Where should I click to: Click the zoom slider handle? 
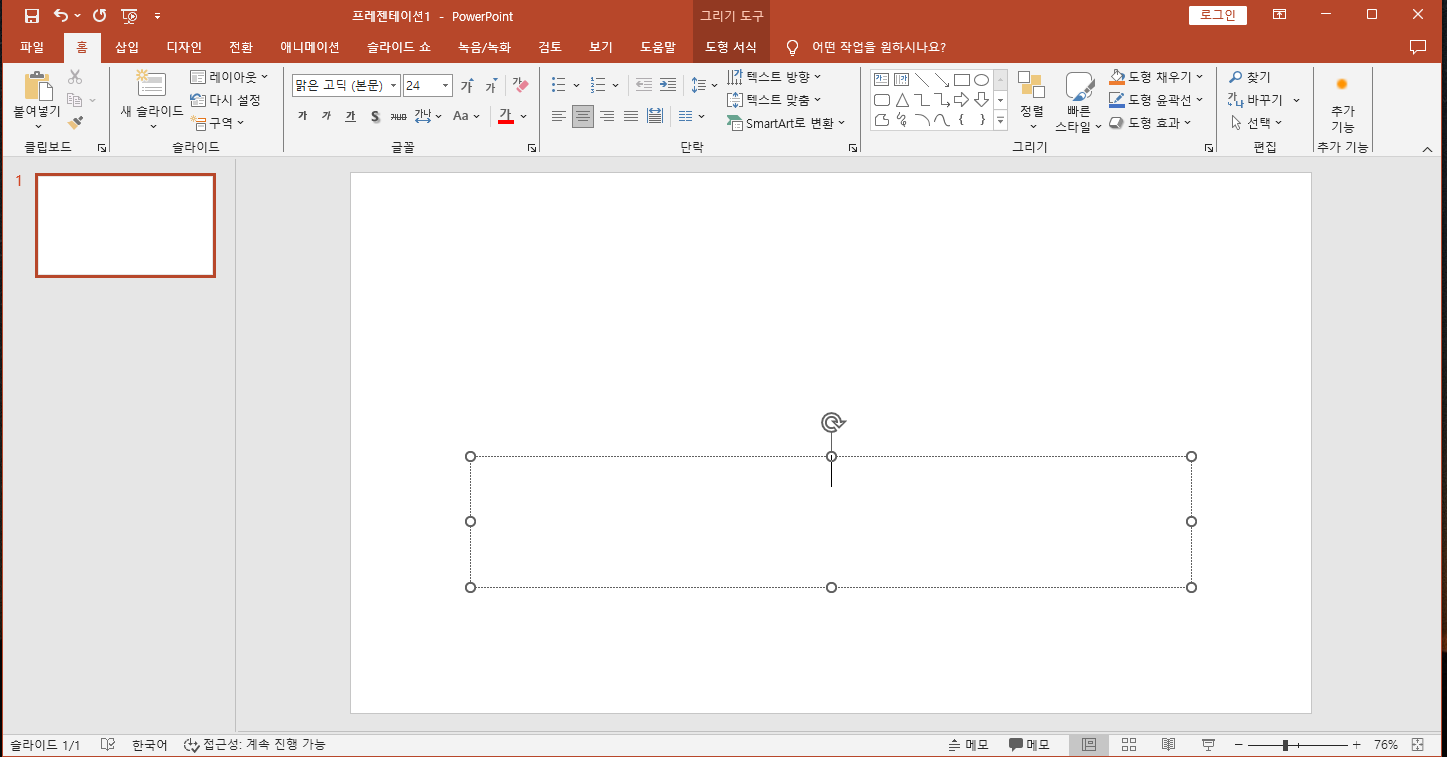[x=1285, y=745]
